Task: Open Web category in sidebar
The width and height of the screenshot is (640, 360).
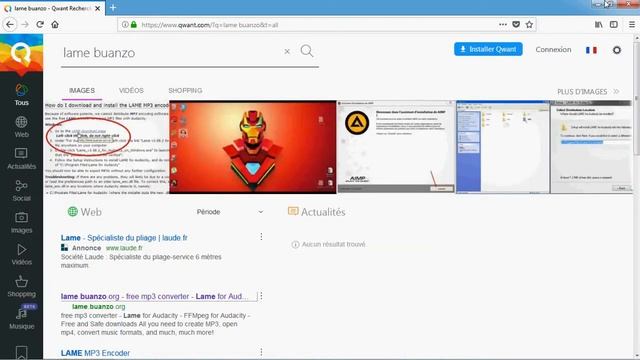Action: coord(21,127)
